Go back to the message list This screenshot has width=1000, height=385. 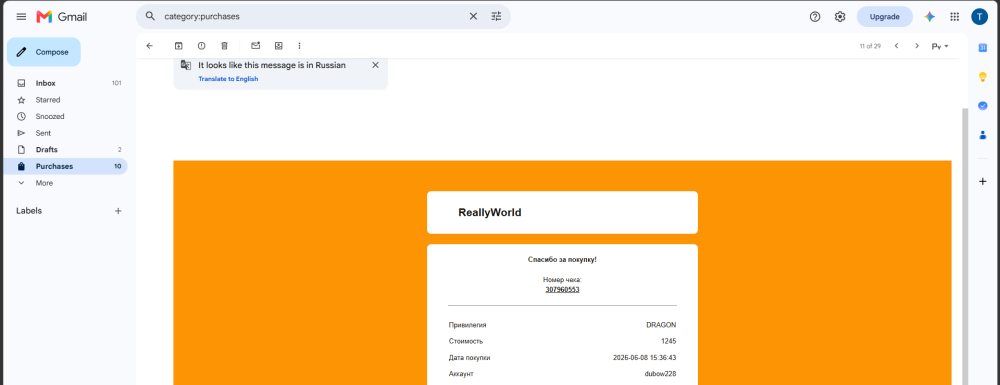click(150, 46)
